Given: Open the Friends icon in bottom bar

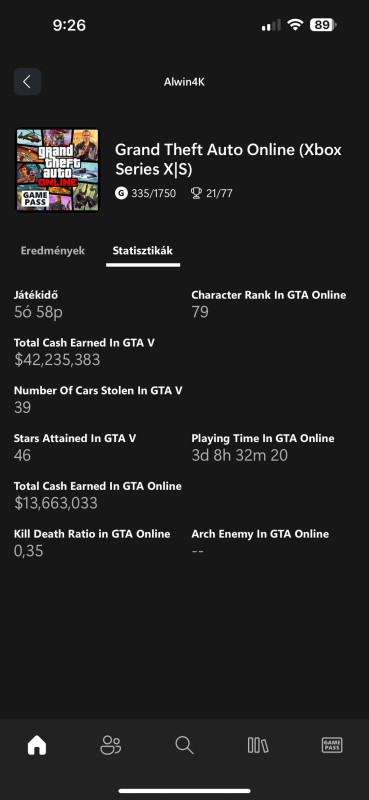Looking at the screenshot, I should pos(111,745).
